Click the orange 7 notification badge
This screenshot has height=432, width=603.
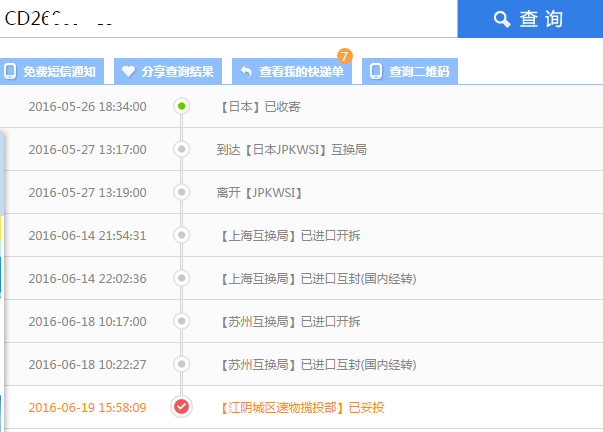345,56
